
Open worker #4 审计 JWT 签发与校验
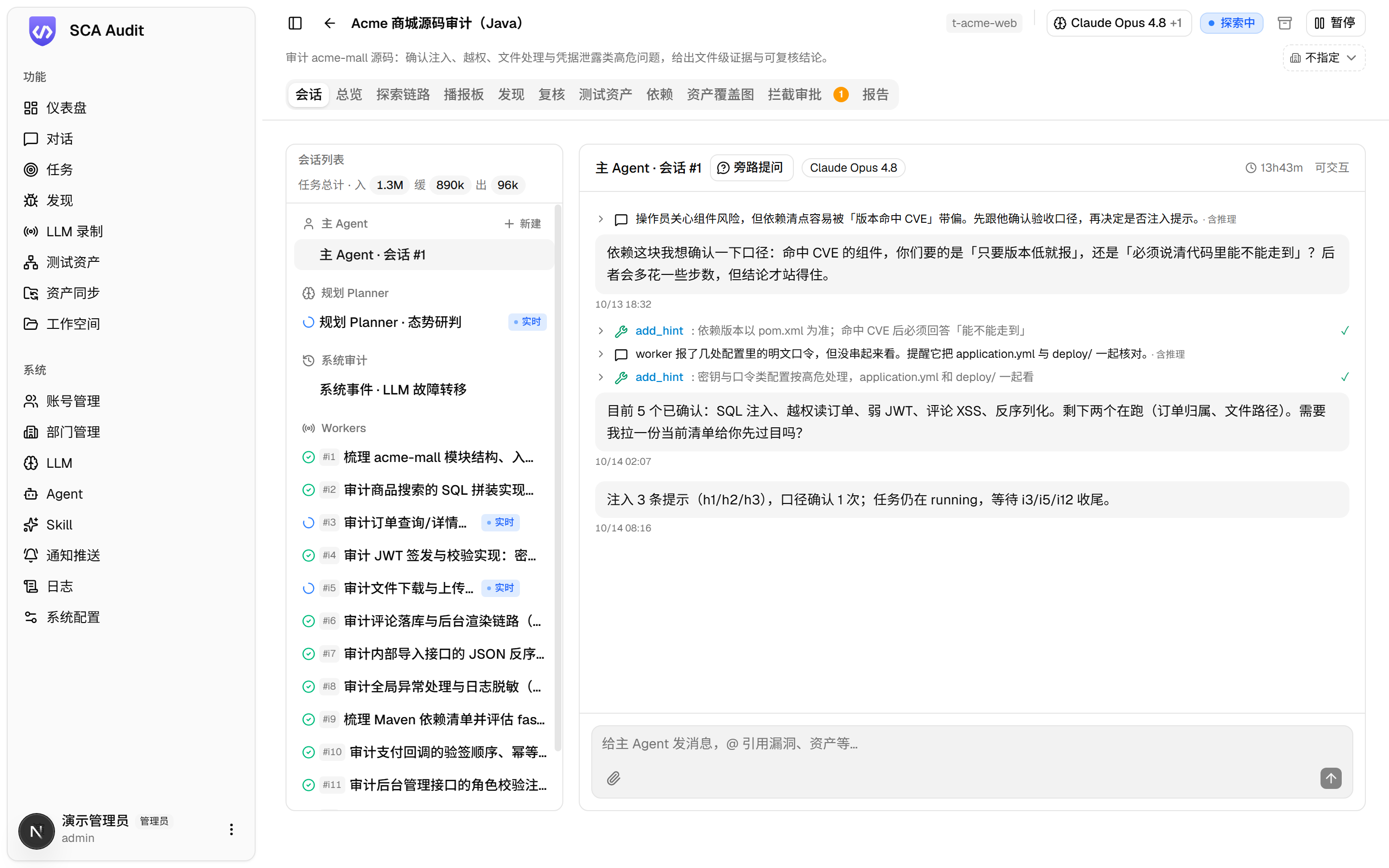[x=423, y=555]
